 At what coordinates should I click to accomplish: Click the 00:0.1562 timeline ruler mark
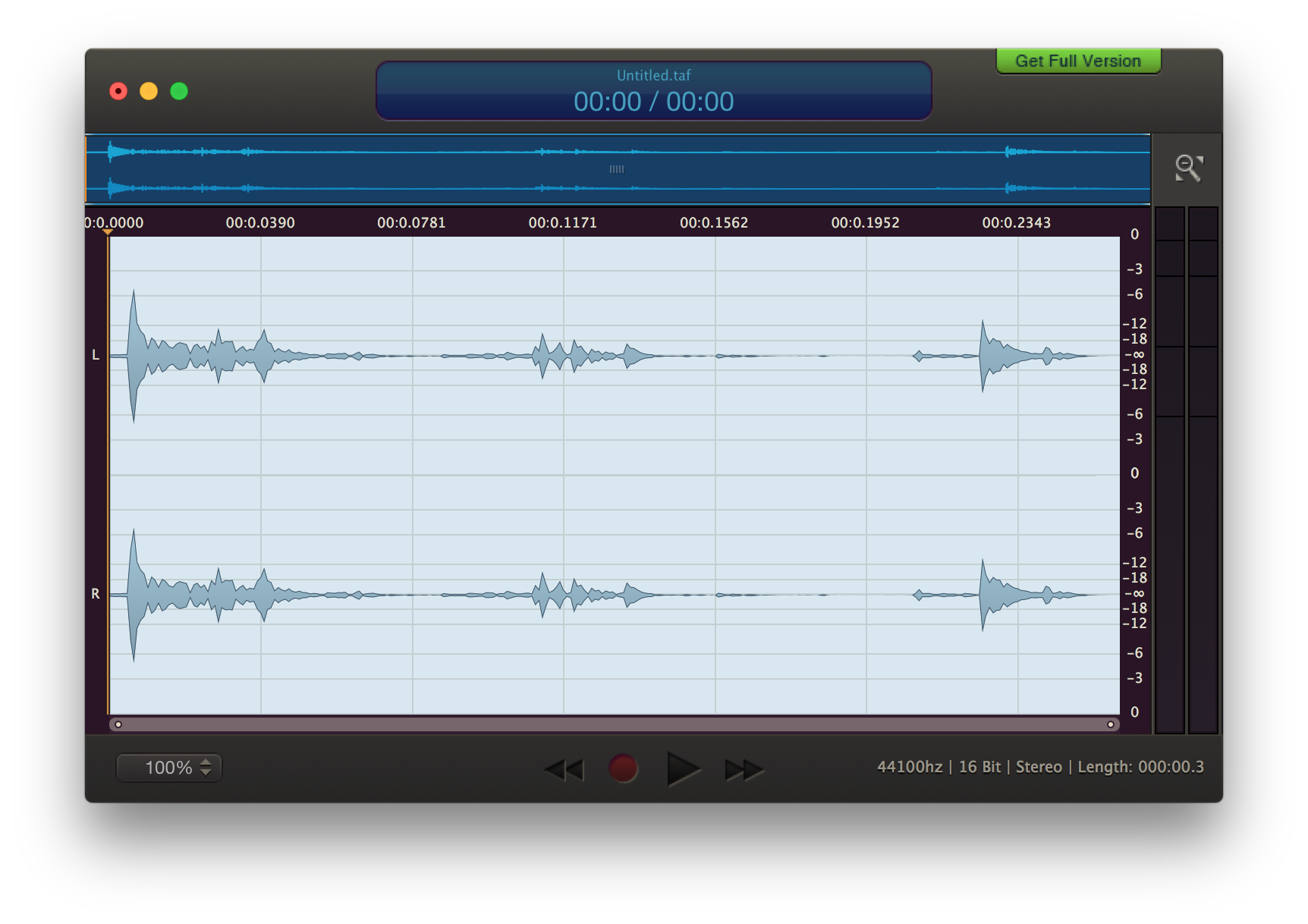pyautogui.click(x=714, y=223)
